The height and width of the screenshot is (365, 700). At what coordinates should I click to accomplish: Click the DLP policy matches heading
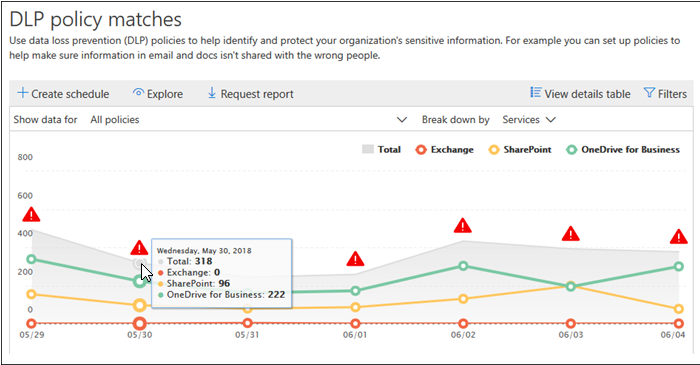coord(96,19)
